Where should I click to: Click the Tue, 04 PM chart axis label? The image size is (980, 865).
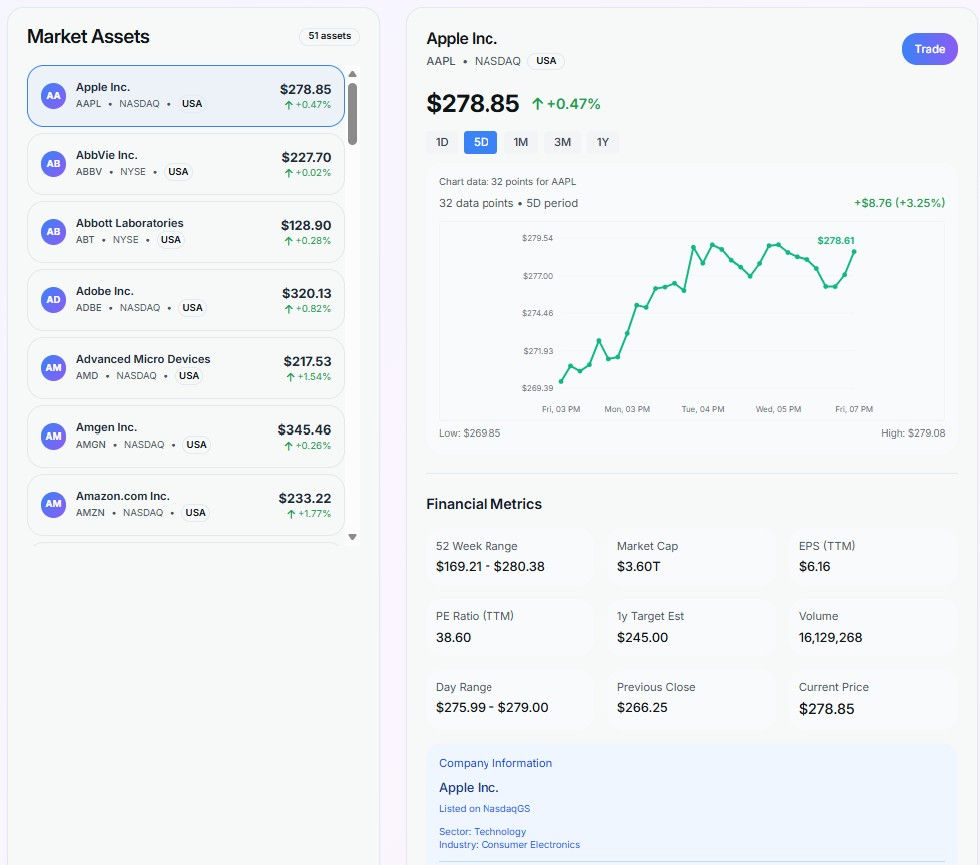click(702, 409)
